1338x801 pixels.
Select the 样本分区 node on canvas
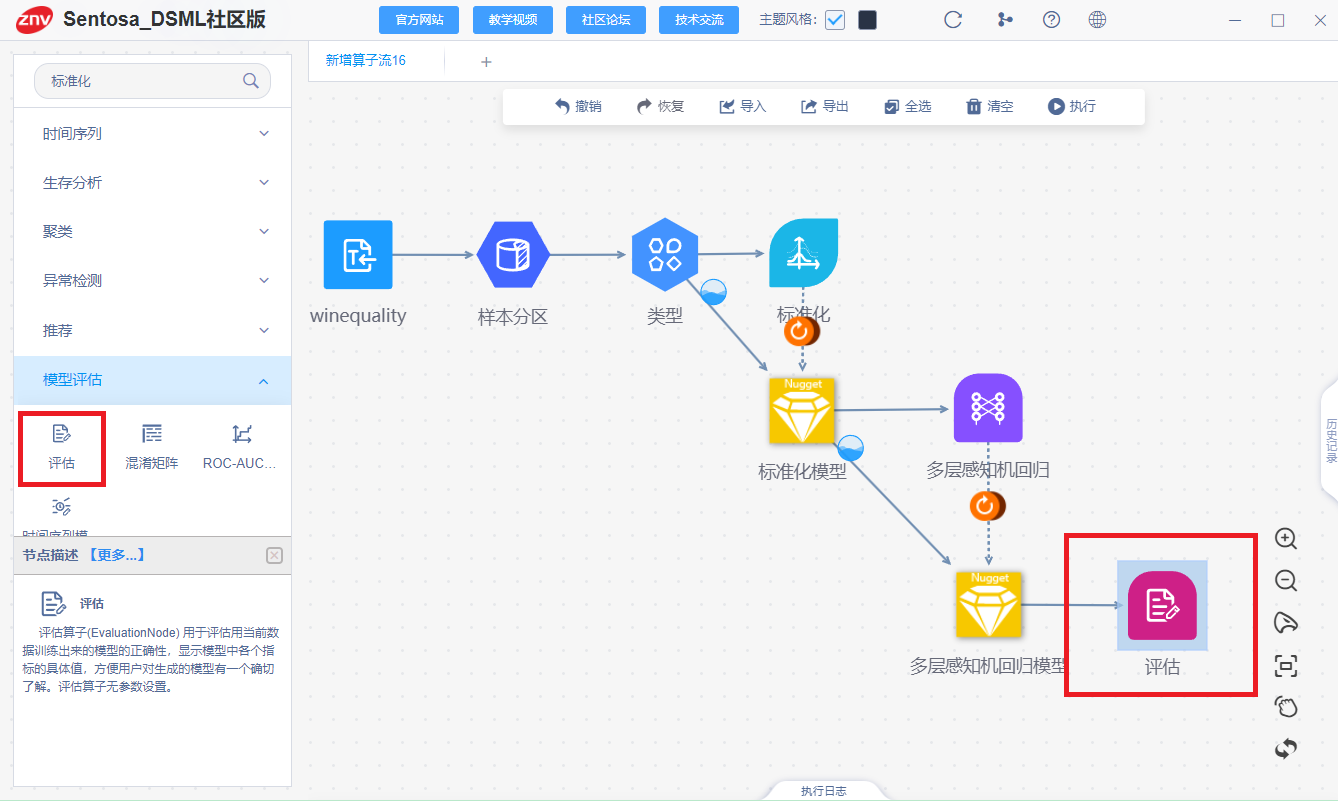[513, 254]
